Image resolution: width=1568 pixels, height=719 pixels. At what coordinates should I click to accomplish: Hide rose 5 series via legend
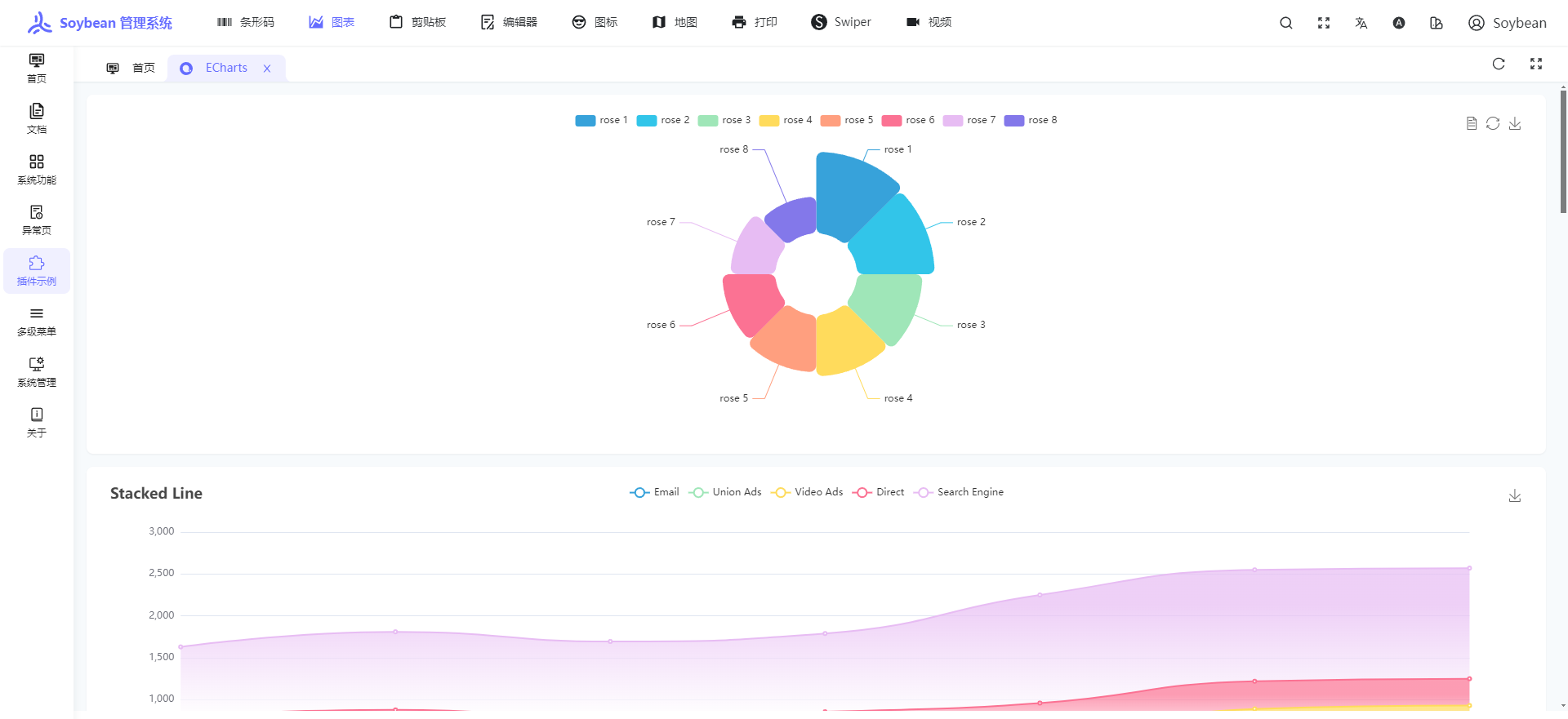(846, 120)
